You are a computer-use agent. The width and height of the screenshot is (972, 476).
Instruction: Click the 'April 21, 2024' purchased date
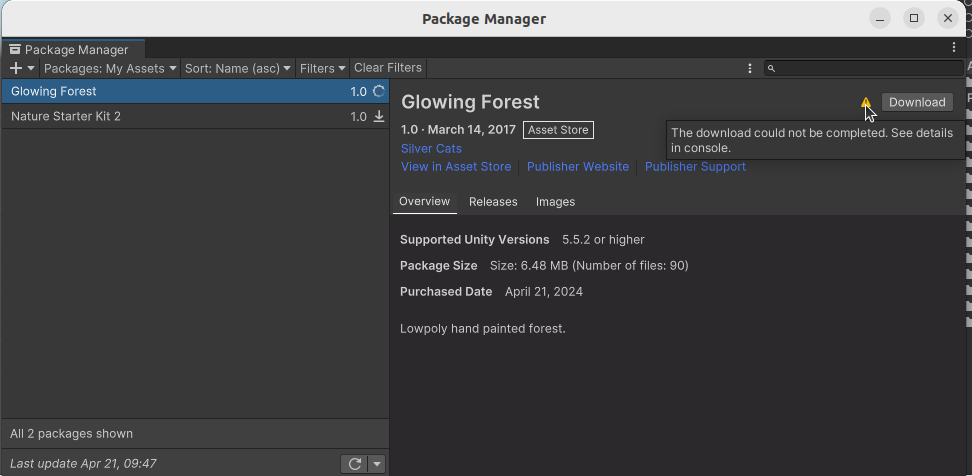(544, 292)
